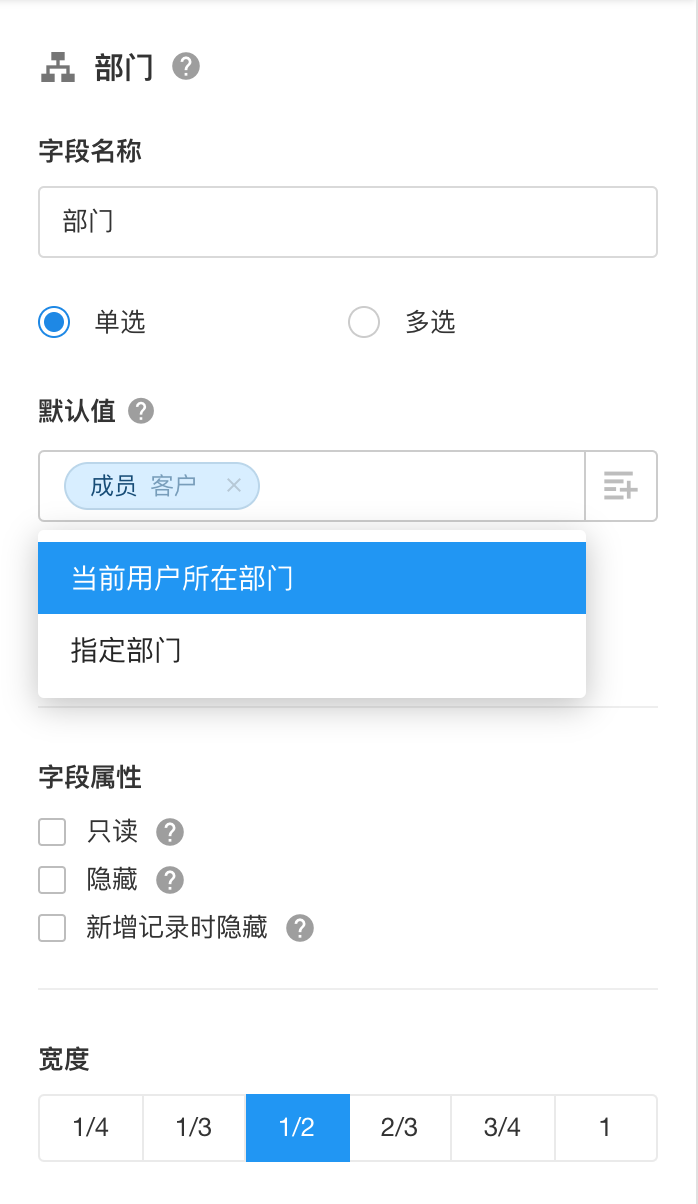Toggle the 新增记录时隐藏 checkbox

pos(52,928)
